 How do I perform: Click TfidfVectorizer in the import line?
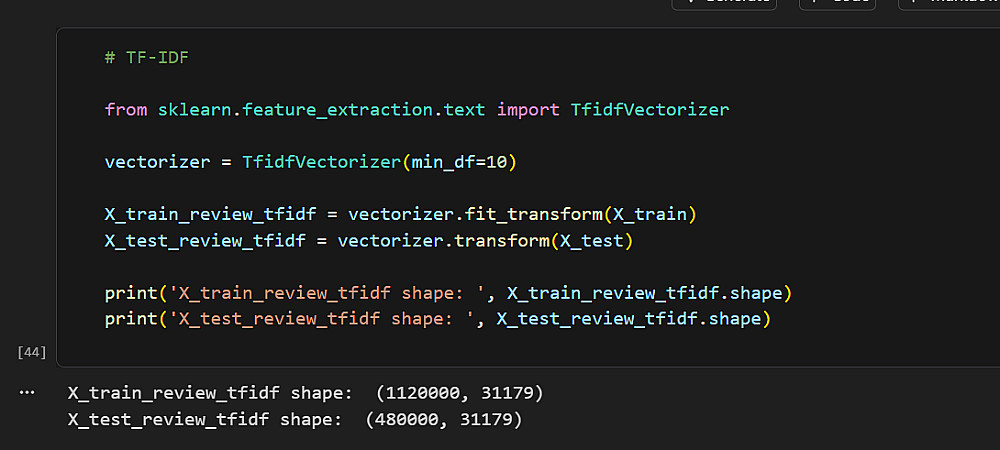[x=650, y=109]
